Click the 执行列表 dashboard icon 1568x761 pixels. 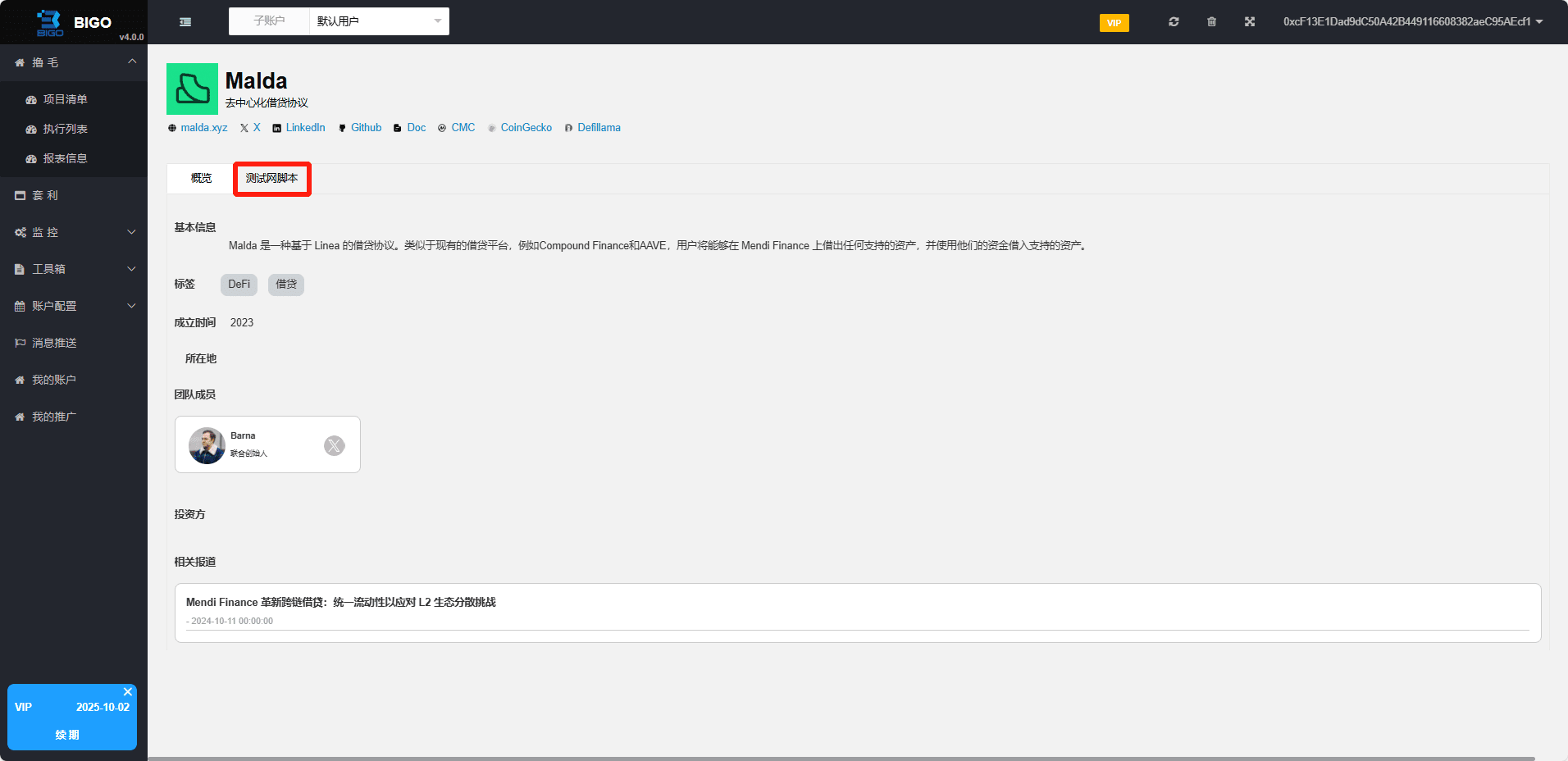click(31, 129)
